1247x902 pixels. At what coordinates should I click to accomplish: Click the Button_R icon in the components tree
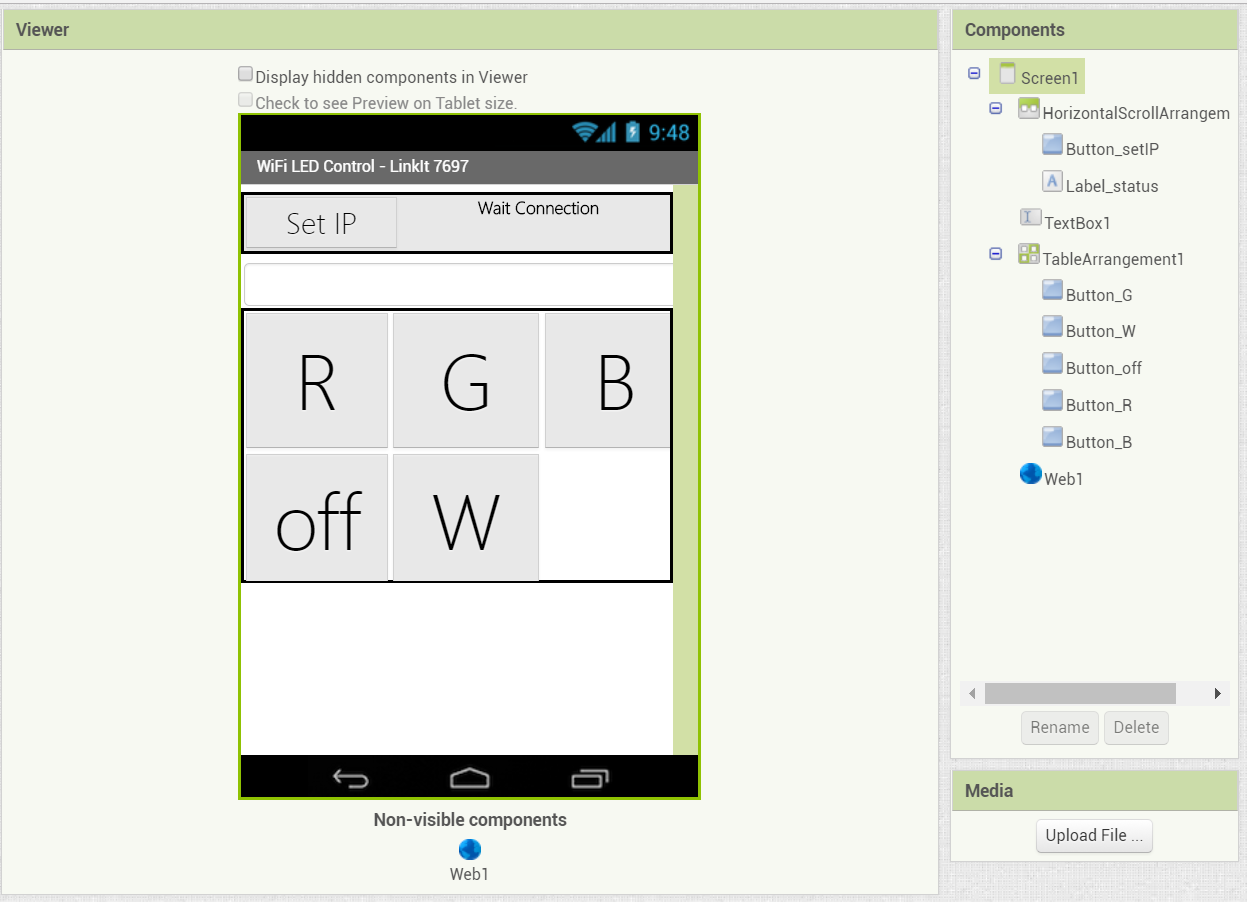[1052, 400]
